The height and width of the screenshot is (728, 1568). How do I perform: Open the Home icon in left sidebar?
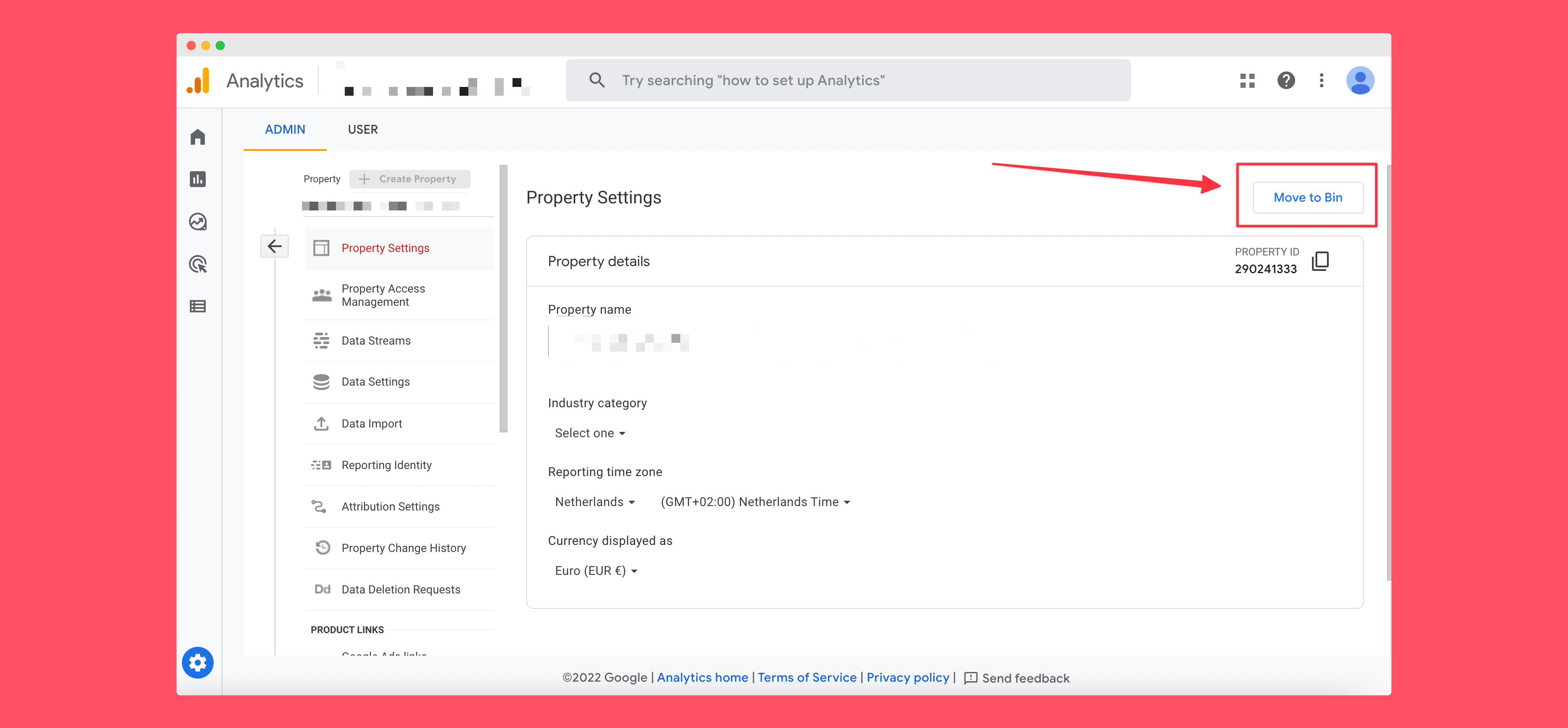coord(197,137)
